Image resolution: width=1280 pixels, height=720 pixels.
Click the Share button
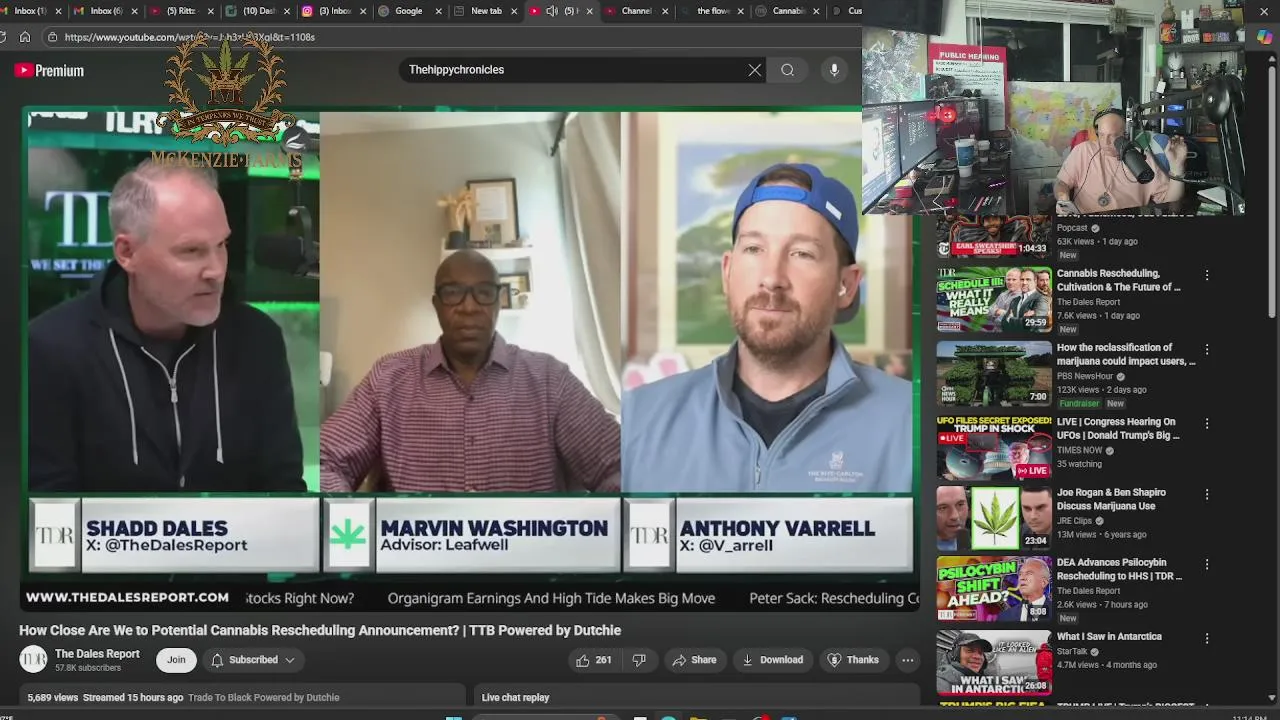point(694,660)
